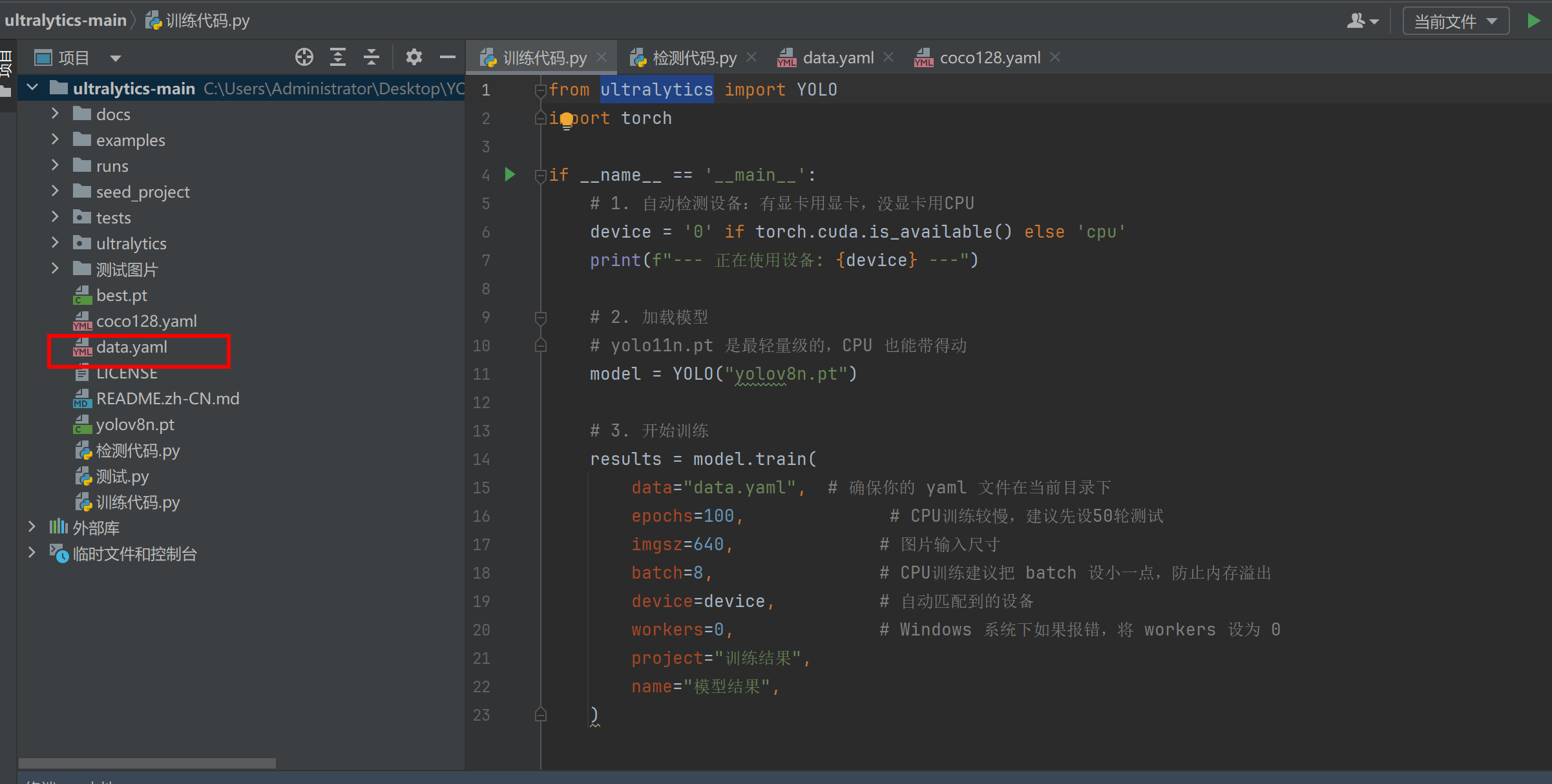1552x784 pixels.
Task: Click the Expand All icon in project panel
Action: (x=338, y=57)
